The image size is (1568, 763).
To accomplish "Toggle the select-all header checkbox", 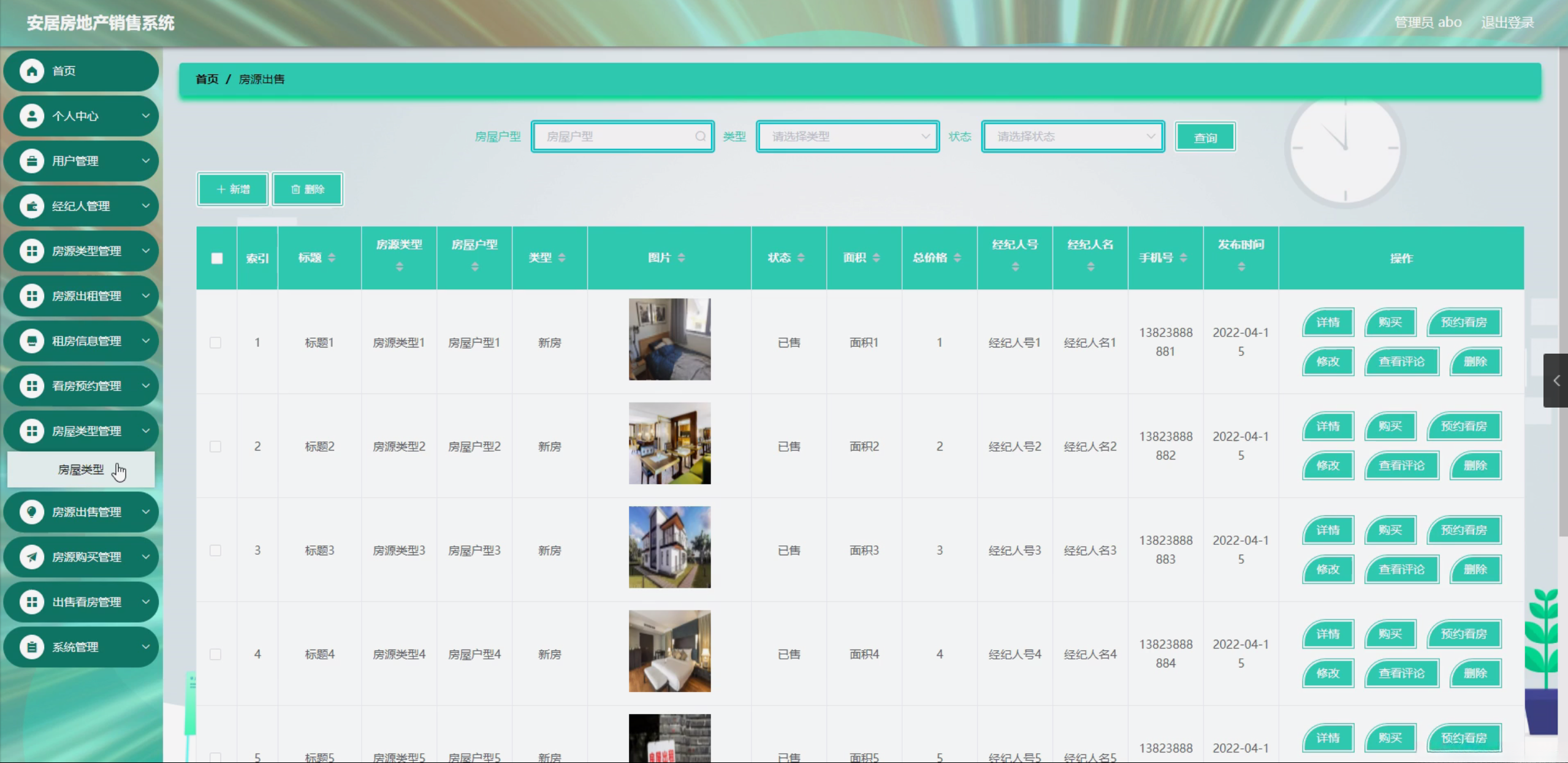I will [x=217, y=258].
